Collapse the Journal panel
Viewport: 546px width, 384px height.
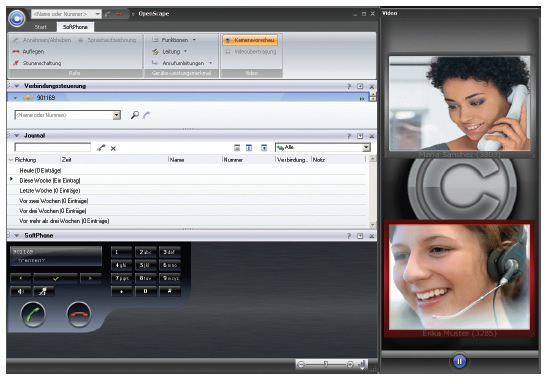[x=16, y=135]
